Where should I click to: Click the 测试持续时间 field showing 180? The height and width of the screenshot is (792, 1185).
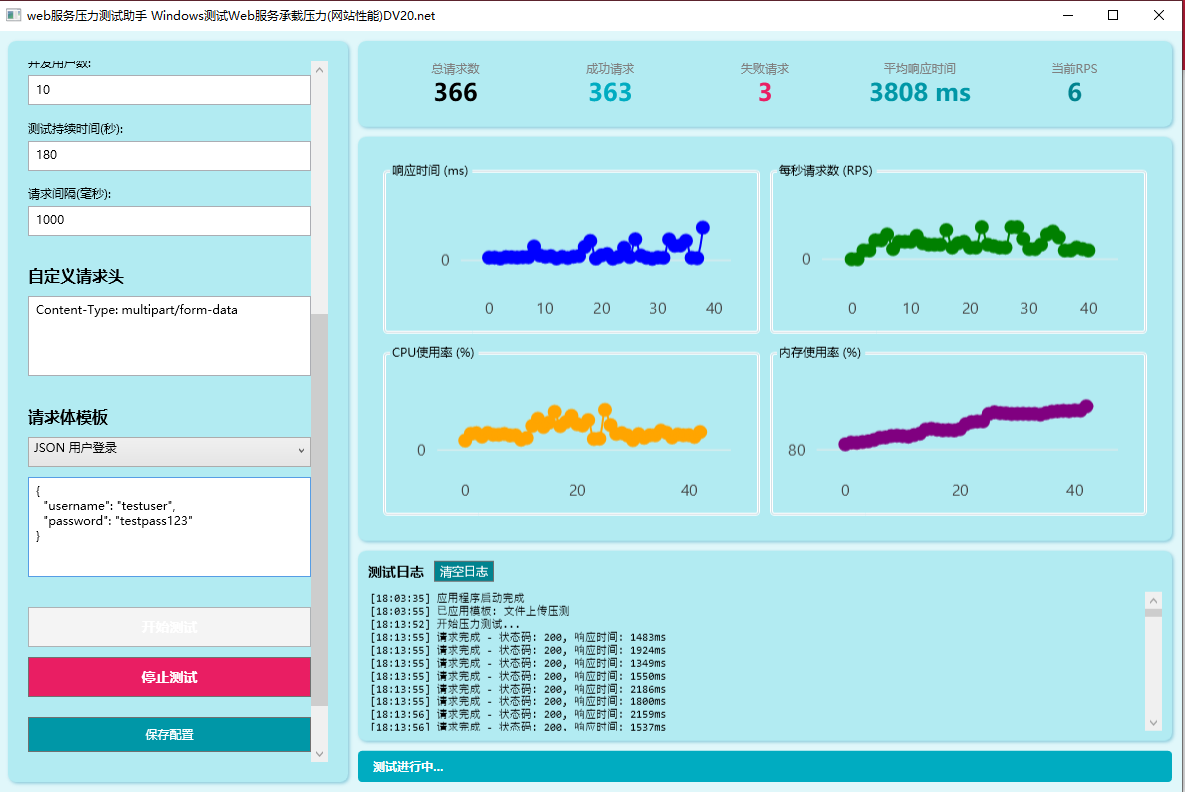[x=169, y=155]
